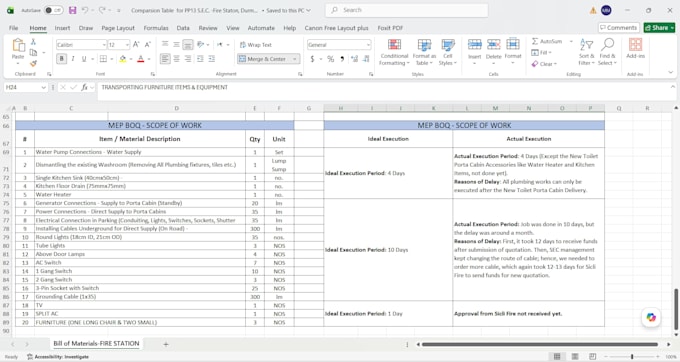Toggle Underline formatting

click(84, 59)
